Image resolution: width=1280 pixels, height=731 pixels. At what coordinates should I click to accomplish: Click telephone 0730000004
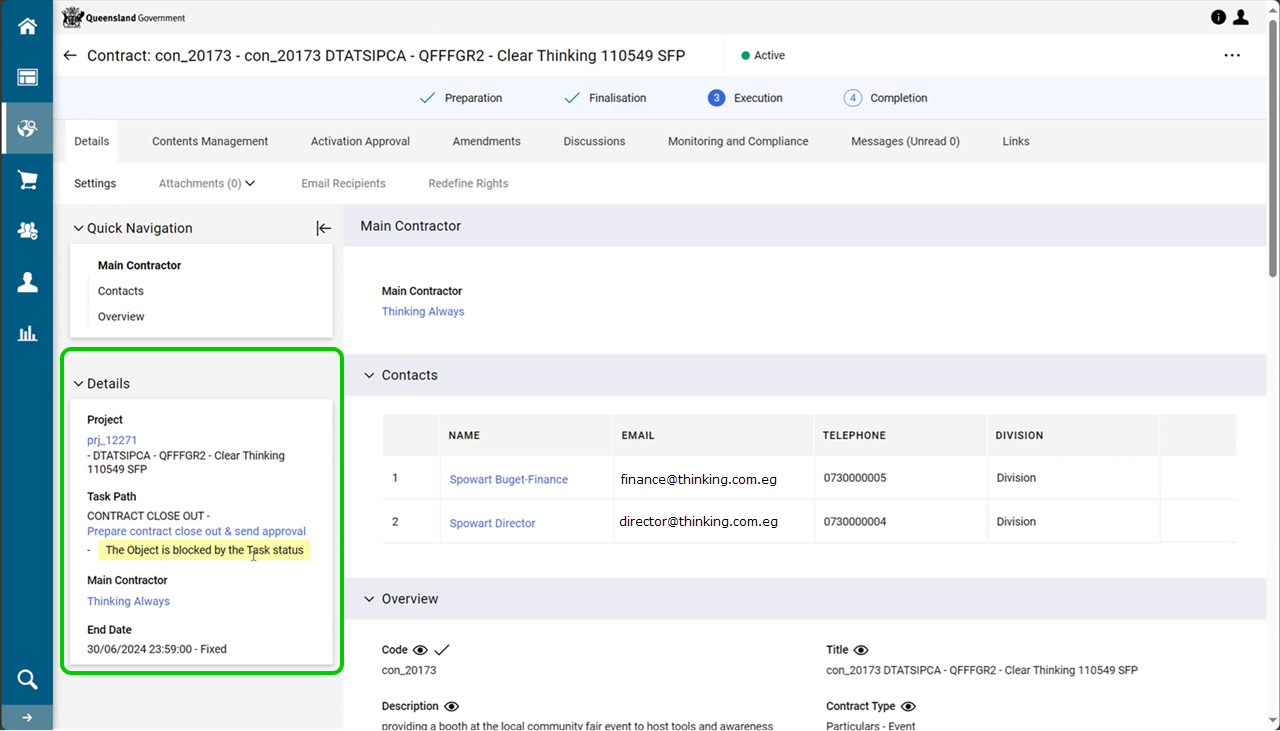click(x=855, y=522)
